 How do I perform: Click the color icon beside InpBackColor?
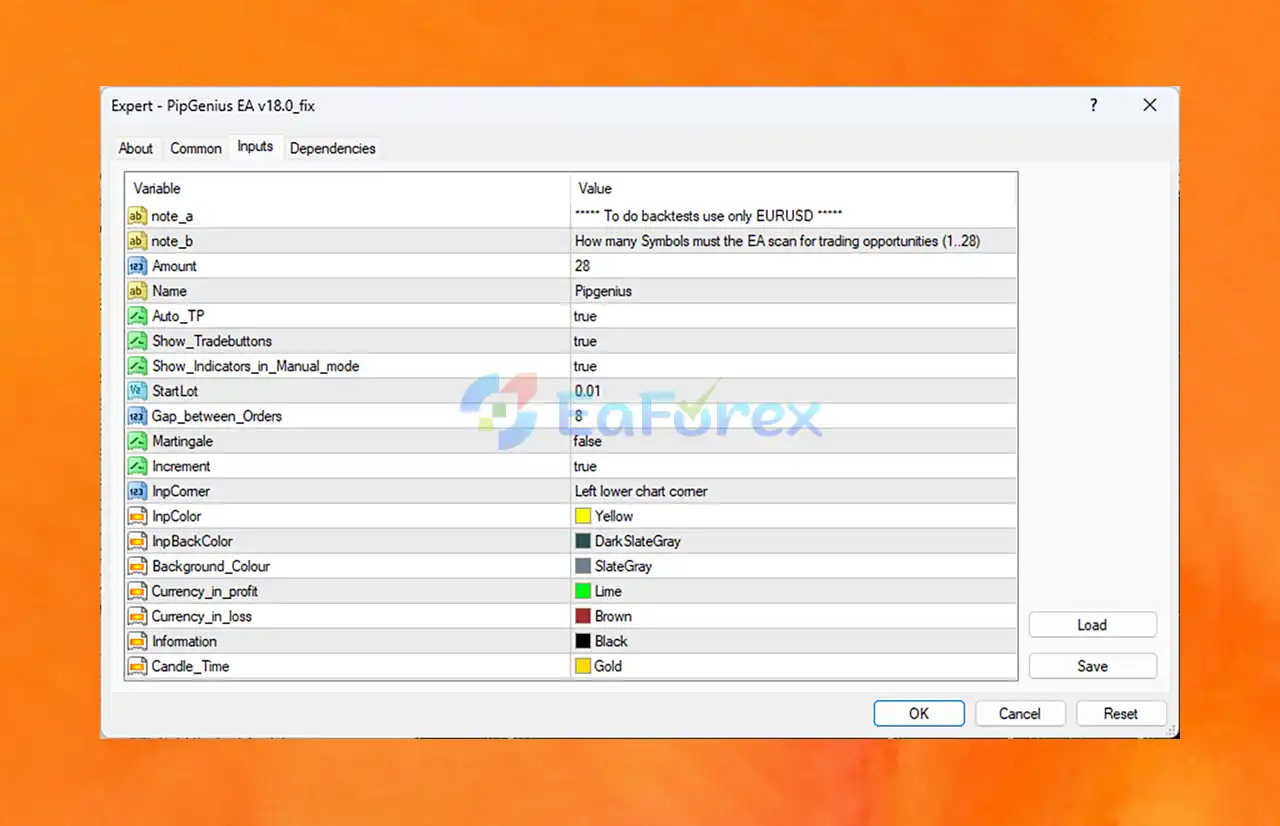click(x=137, y=541)
